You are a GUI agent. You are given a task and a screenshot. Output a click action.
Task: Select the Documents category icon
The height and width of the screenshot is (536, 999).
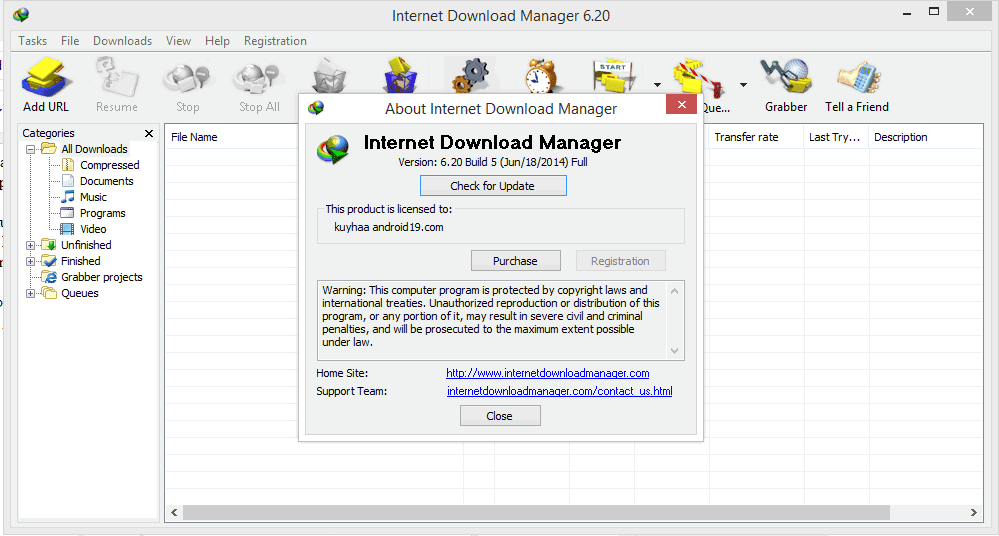point(68,180)
